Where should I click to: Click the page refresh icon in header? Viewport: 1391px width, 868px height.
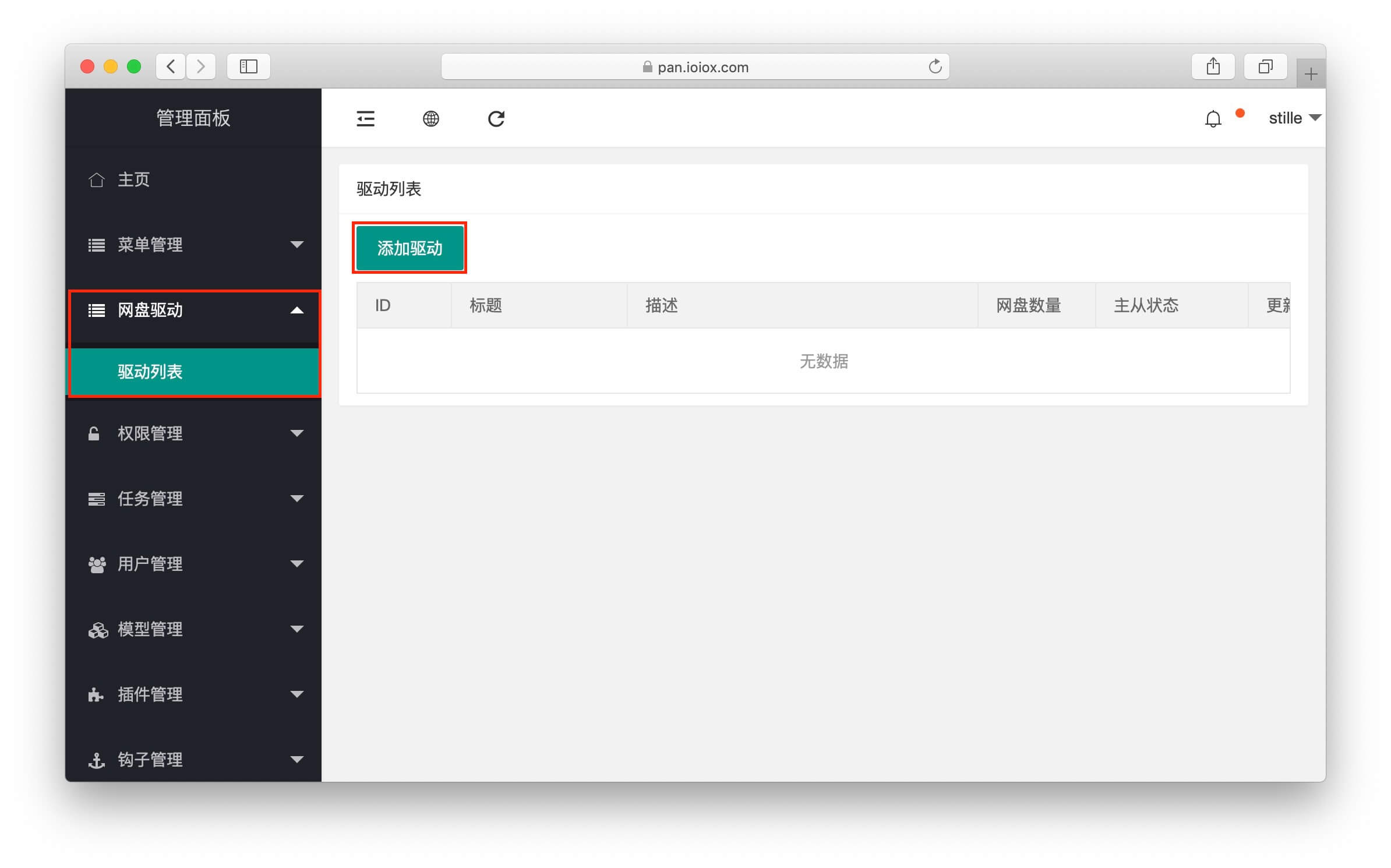pyautogui.click(x=496, y=119)
